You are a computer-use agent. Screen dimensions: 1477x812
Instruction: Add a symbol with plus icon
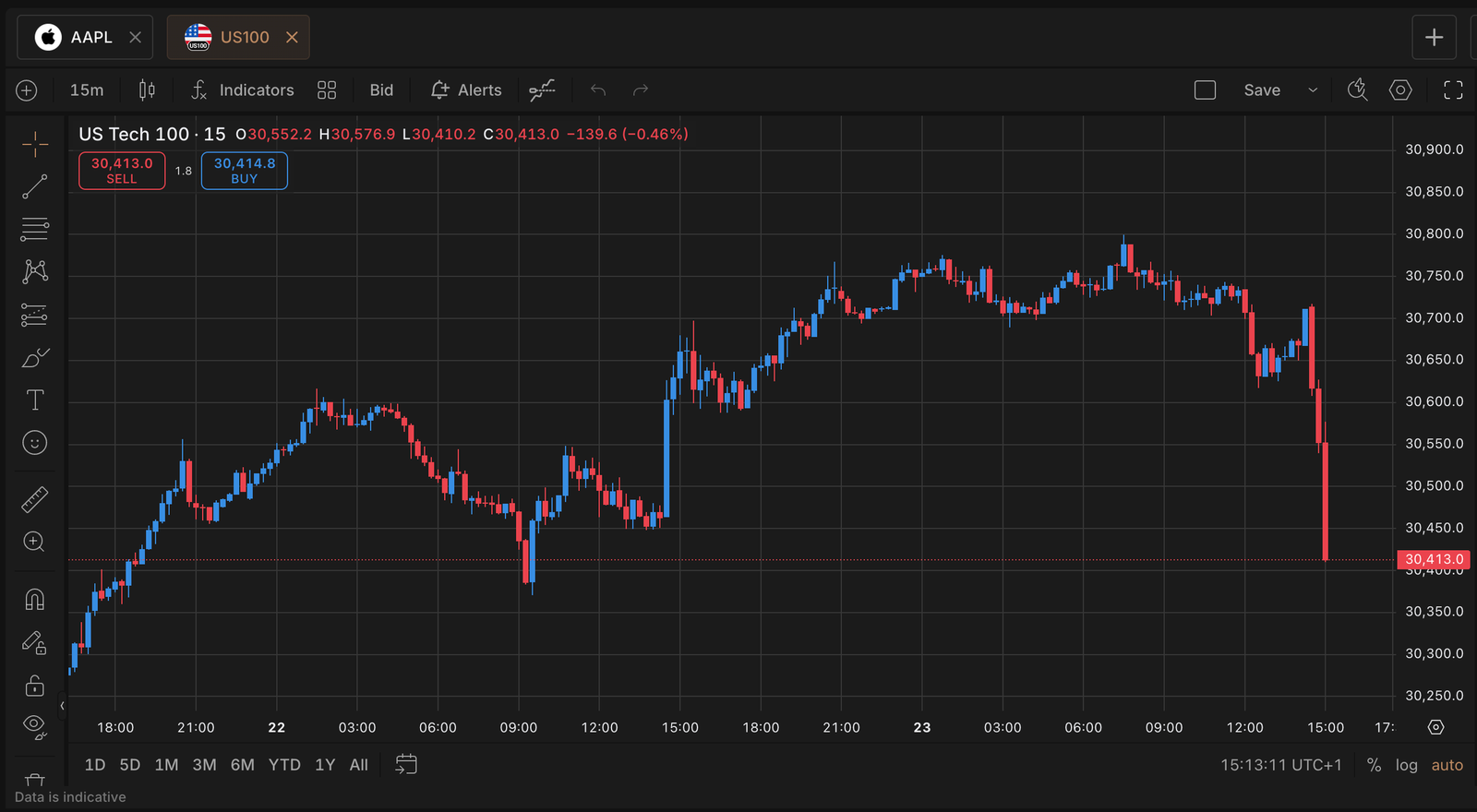pos(27,90)
